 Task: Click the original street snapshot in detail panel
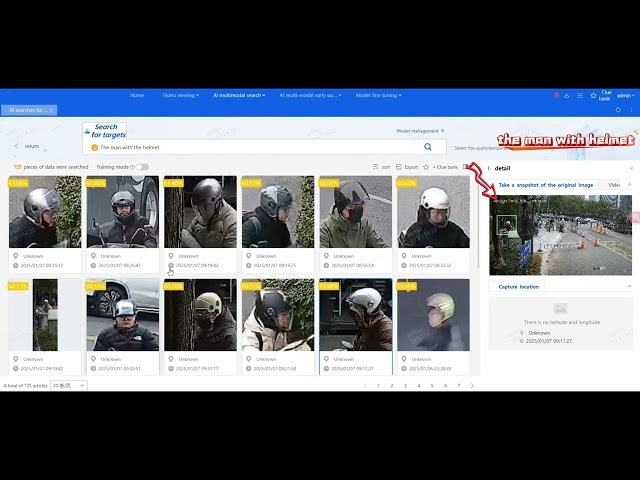560,235
